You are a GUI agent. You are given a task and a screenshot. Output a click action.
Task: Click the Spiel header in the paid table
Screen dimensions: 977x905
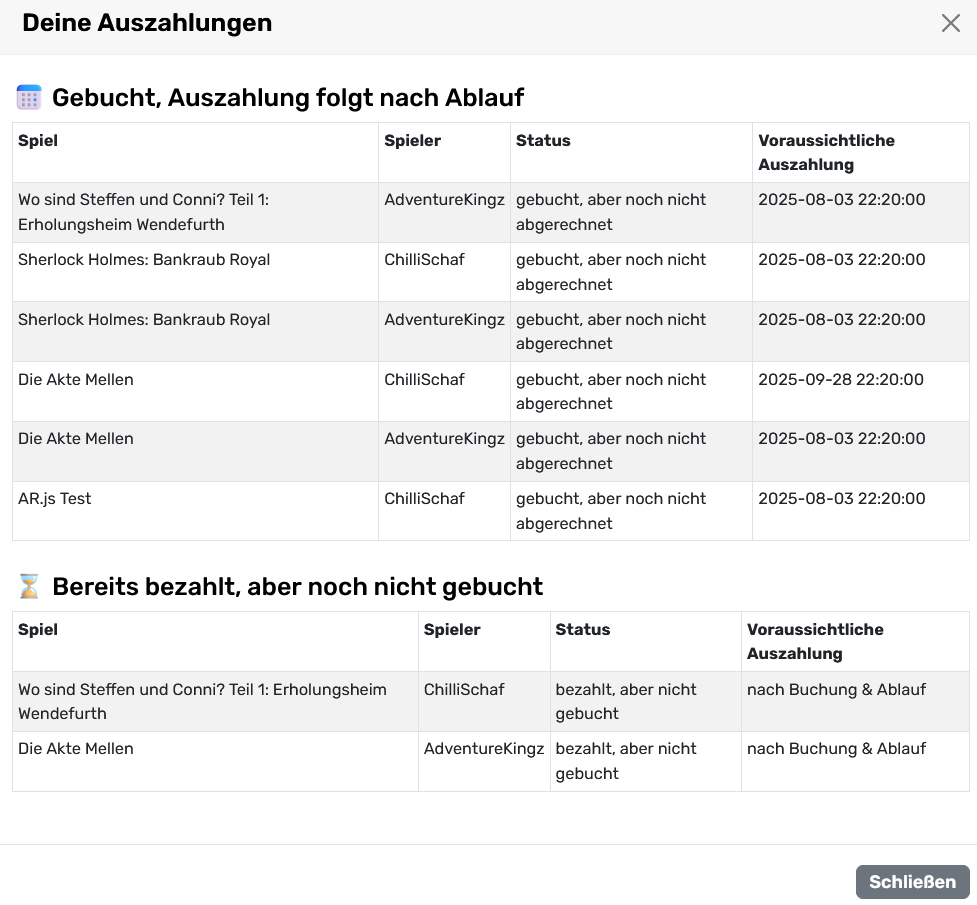tap(38, 630)
